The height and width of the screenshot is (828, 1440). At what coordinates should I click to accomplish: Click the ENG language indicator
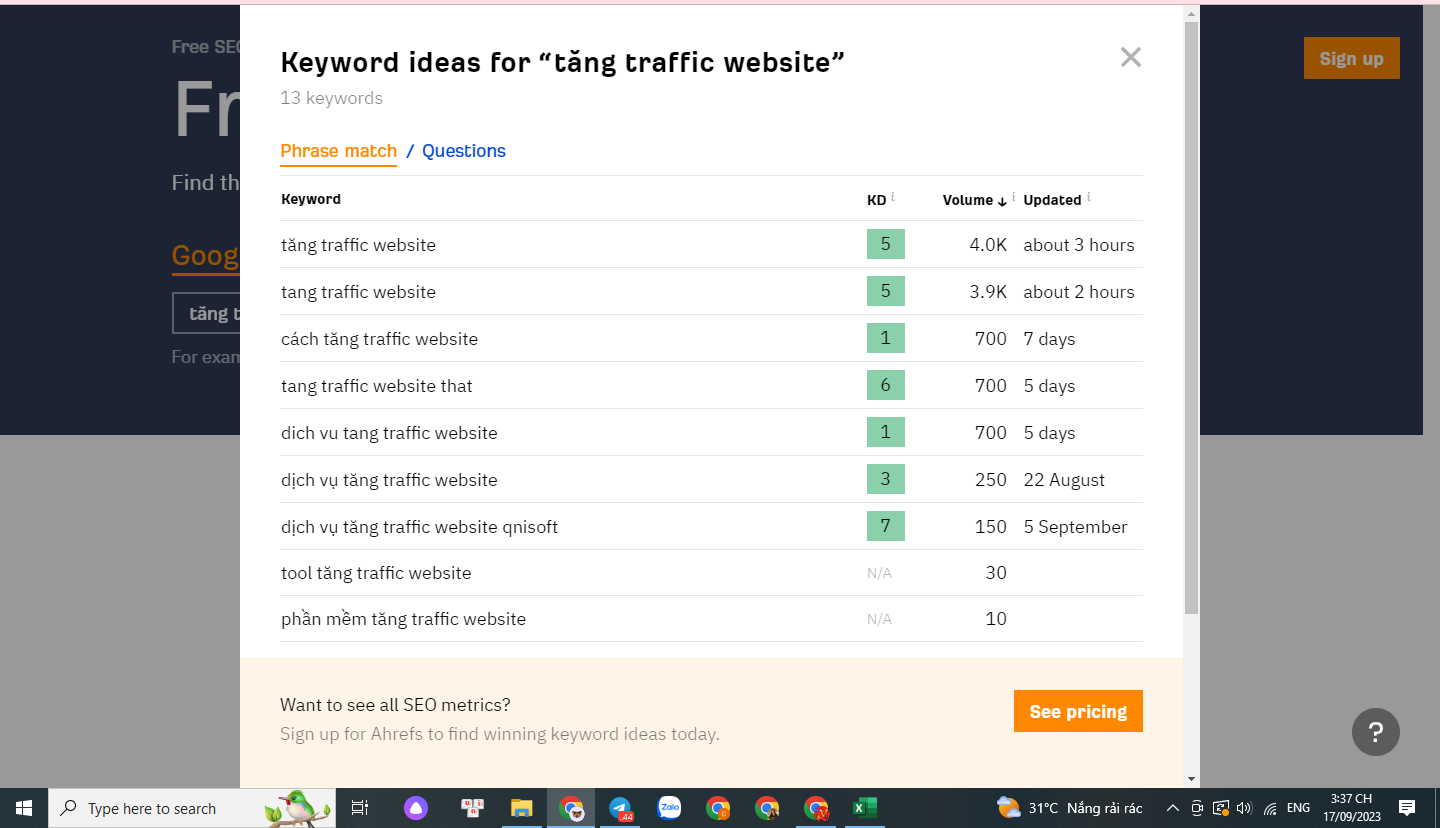click(1298, 808)
